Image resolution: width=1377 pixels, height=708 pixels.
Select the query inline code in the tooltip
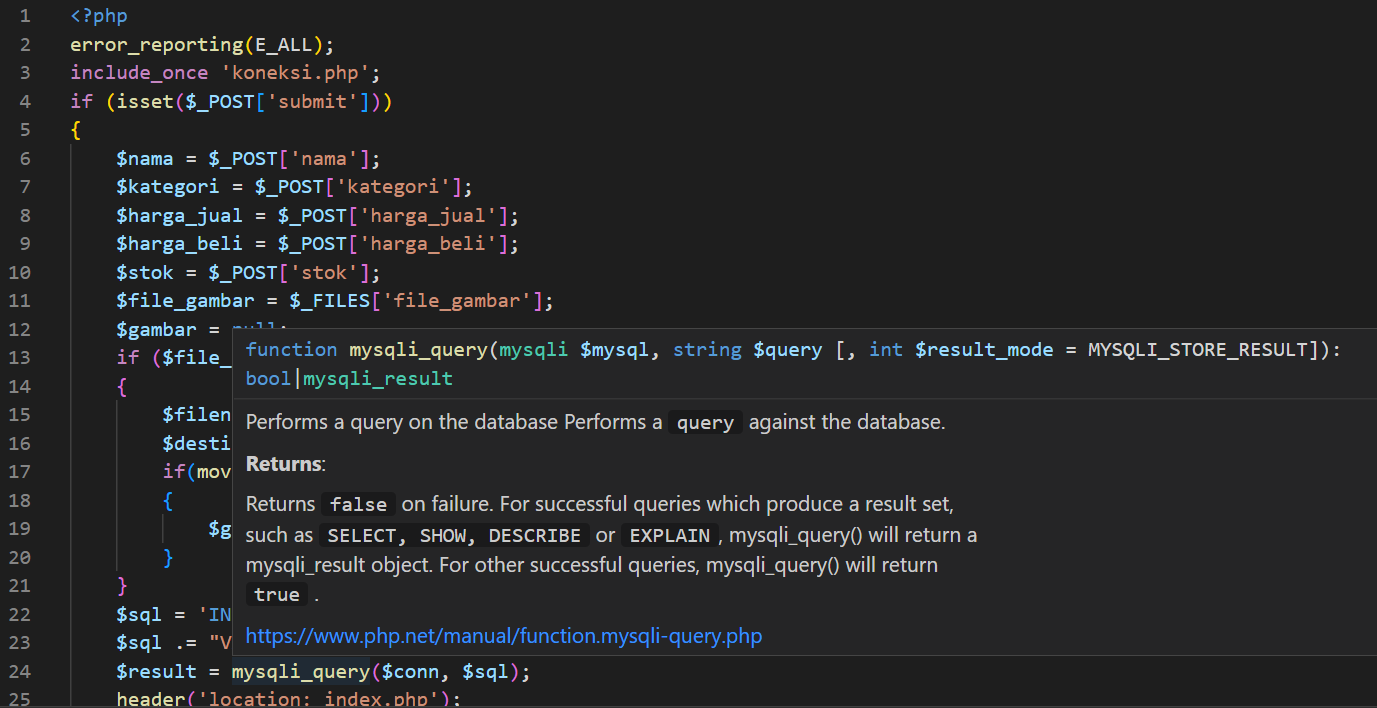click(704, 422)
